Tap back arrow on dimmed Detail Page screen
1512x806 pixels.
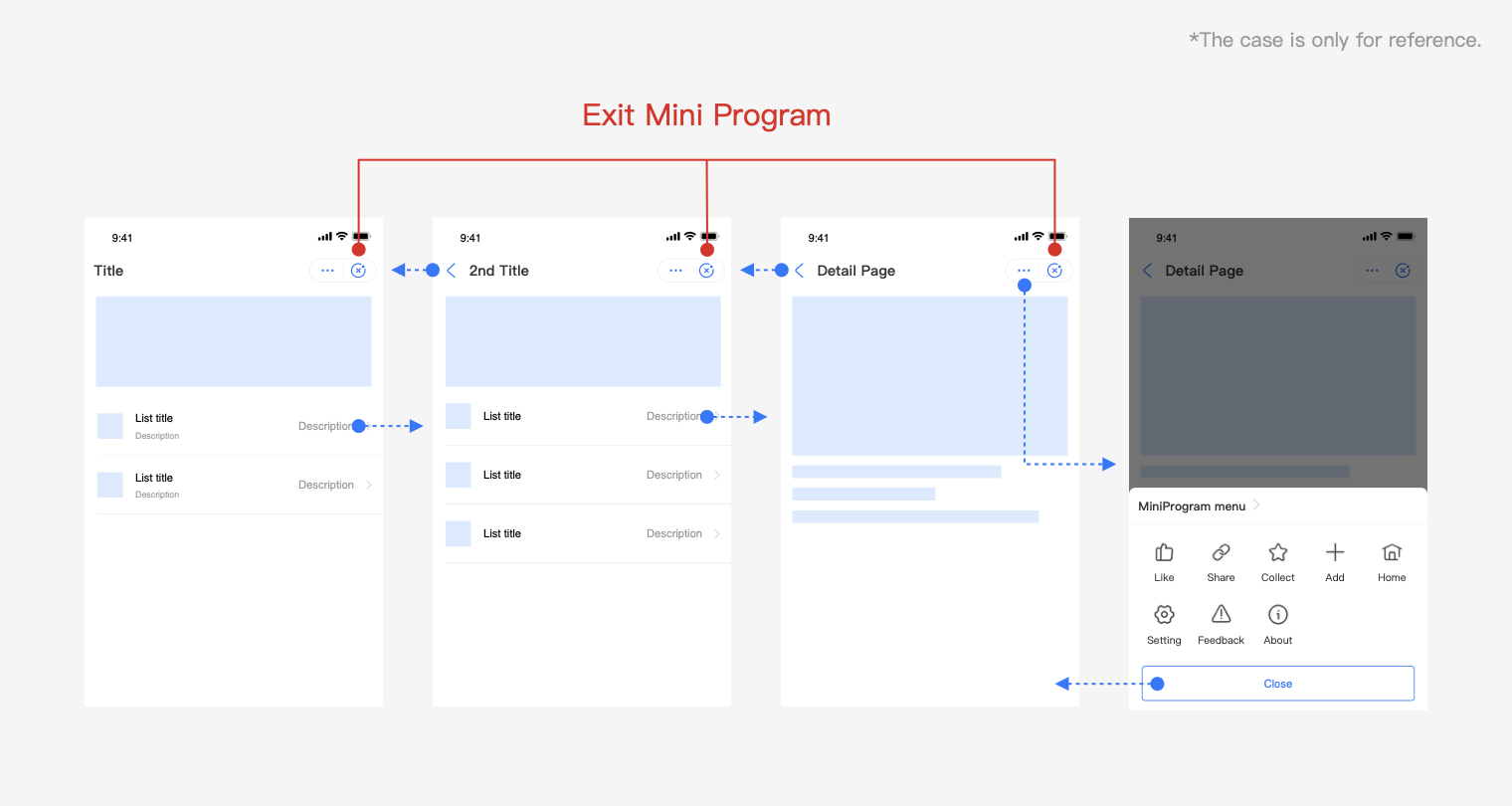[x=1148, y=271]
